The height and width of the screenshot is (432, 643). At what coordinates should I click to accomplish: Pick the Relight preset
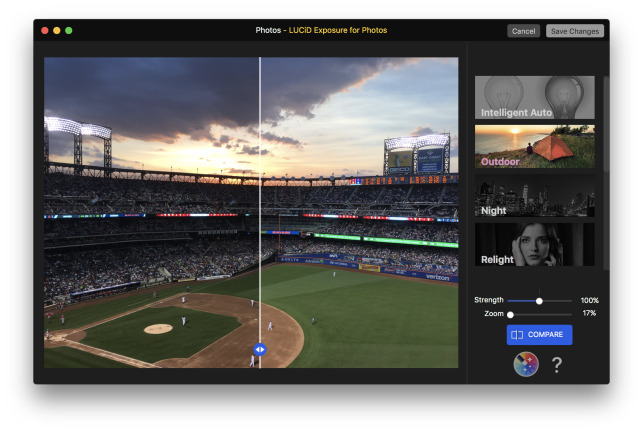(x=534, y=245)
